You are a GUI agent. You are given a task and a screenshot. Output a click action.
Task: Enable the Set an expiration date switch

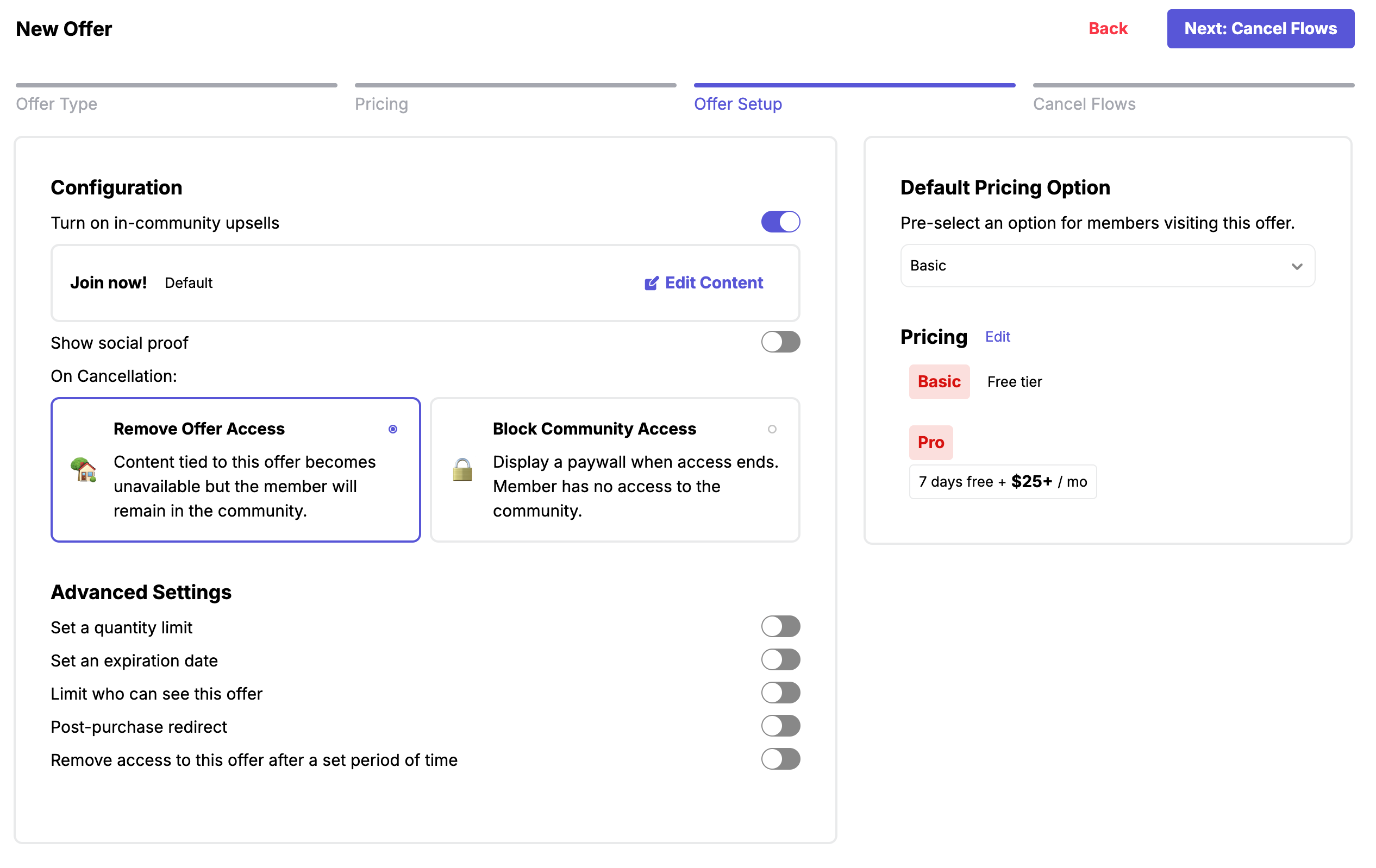780,659
